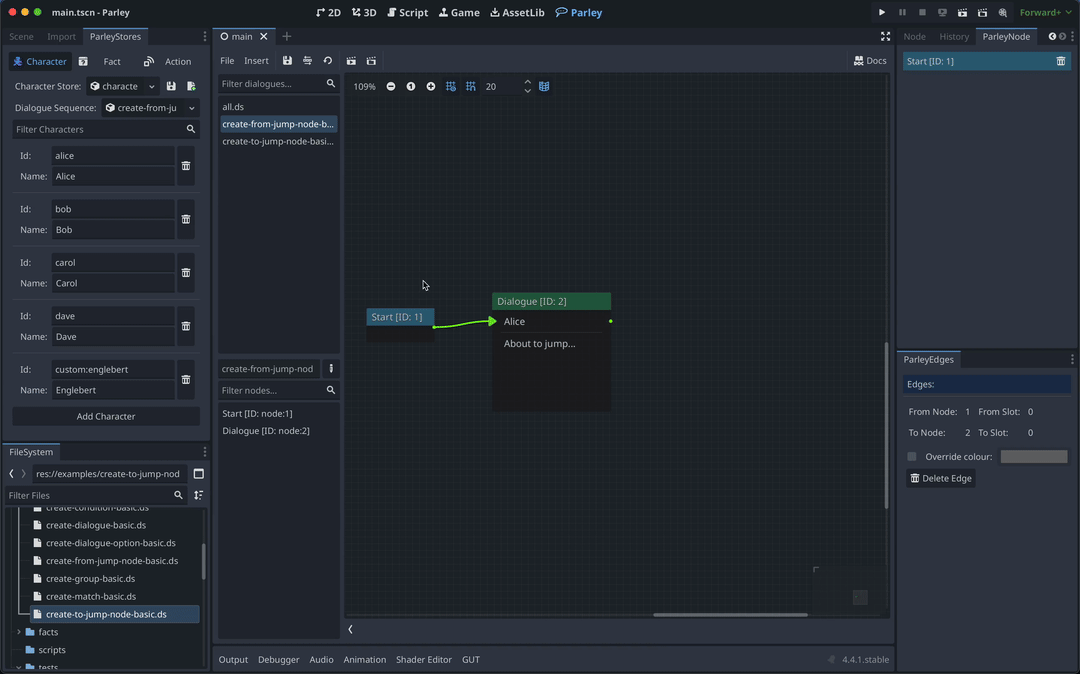1080x674 pixels.
Task: Delete the Alice character using trash icon
Action: pos(186,166)
